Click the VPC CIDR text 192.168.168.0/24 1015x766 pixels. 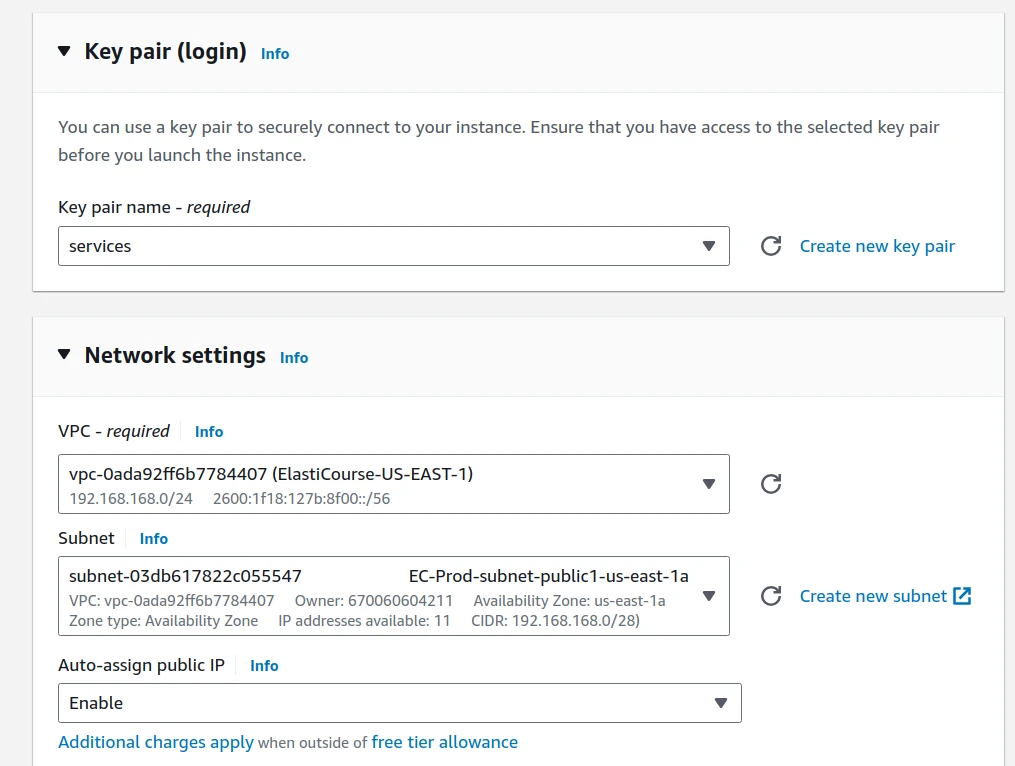[131, 499]
